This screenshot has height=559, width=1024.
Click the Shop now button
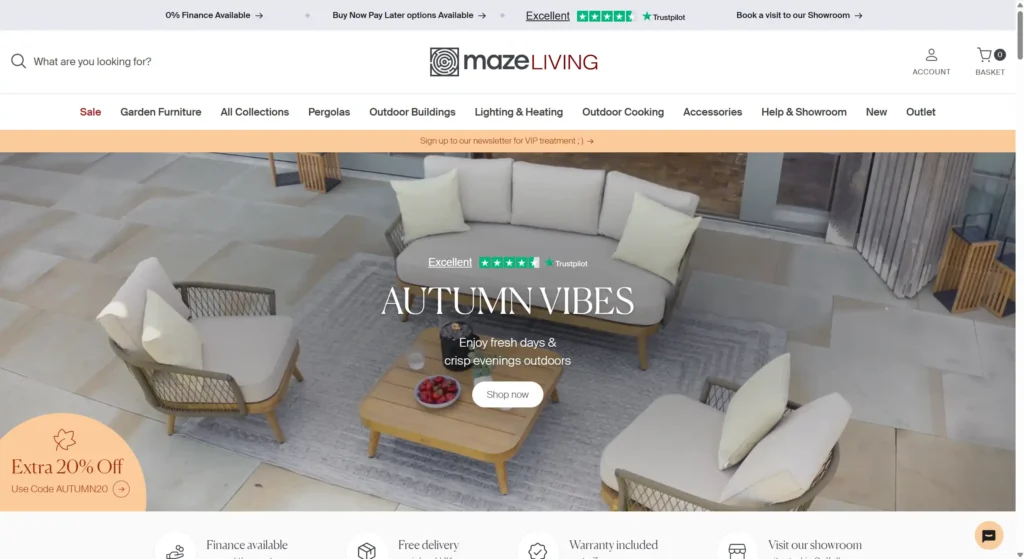[507, 394]
